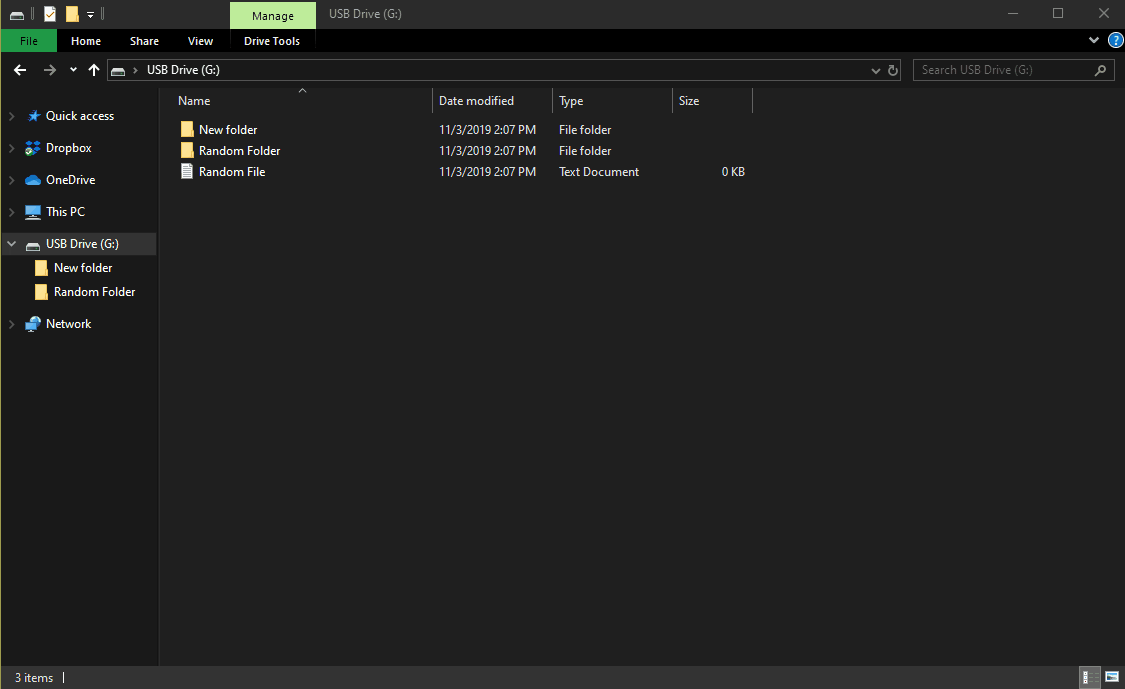Screen dimensions: 1125x689
Task: Go up one level with Up arrow
Action: pyautogui.click(x=94, y=70)
